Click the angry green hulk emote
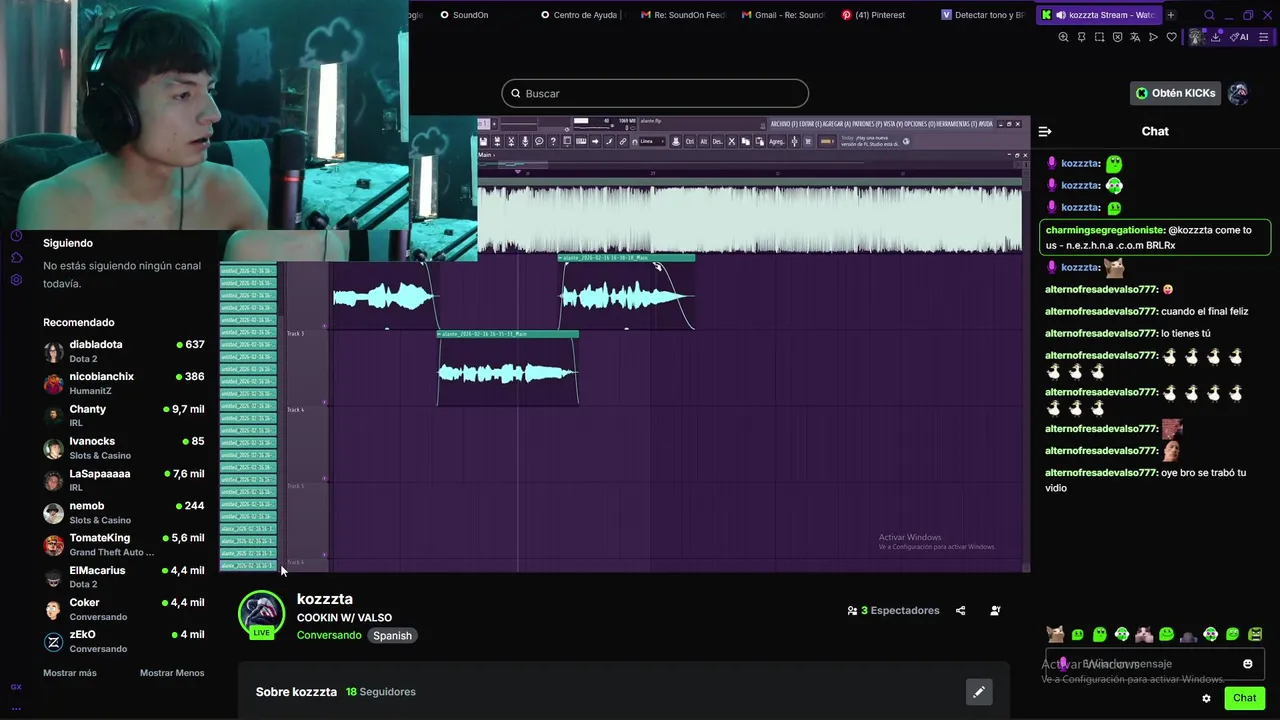 (1255, 634)
